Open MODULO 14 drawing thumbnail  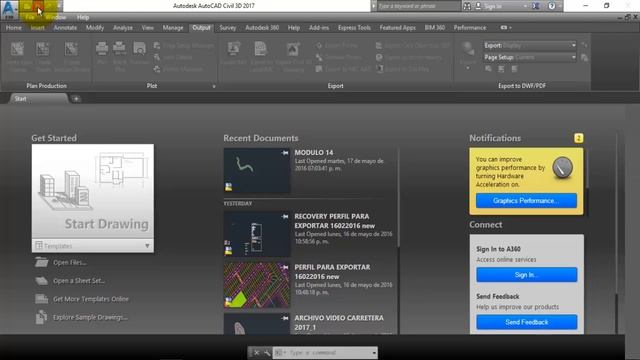257,170
